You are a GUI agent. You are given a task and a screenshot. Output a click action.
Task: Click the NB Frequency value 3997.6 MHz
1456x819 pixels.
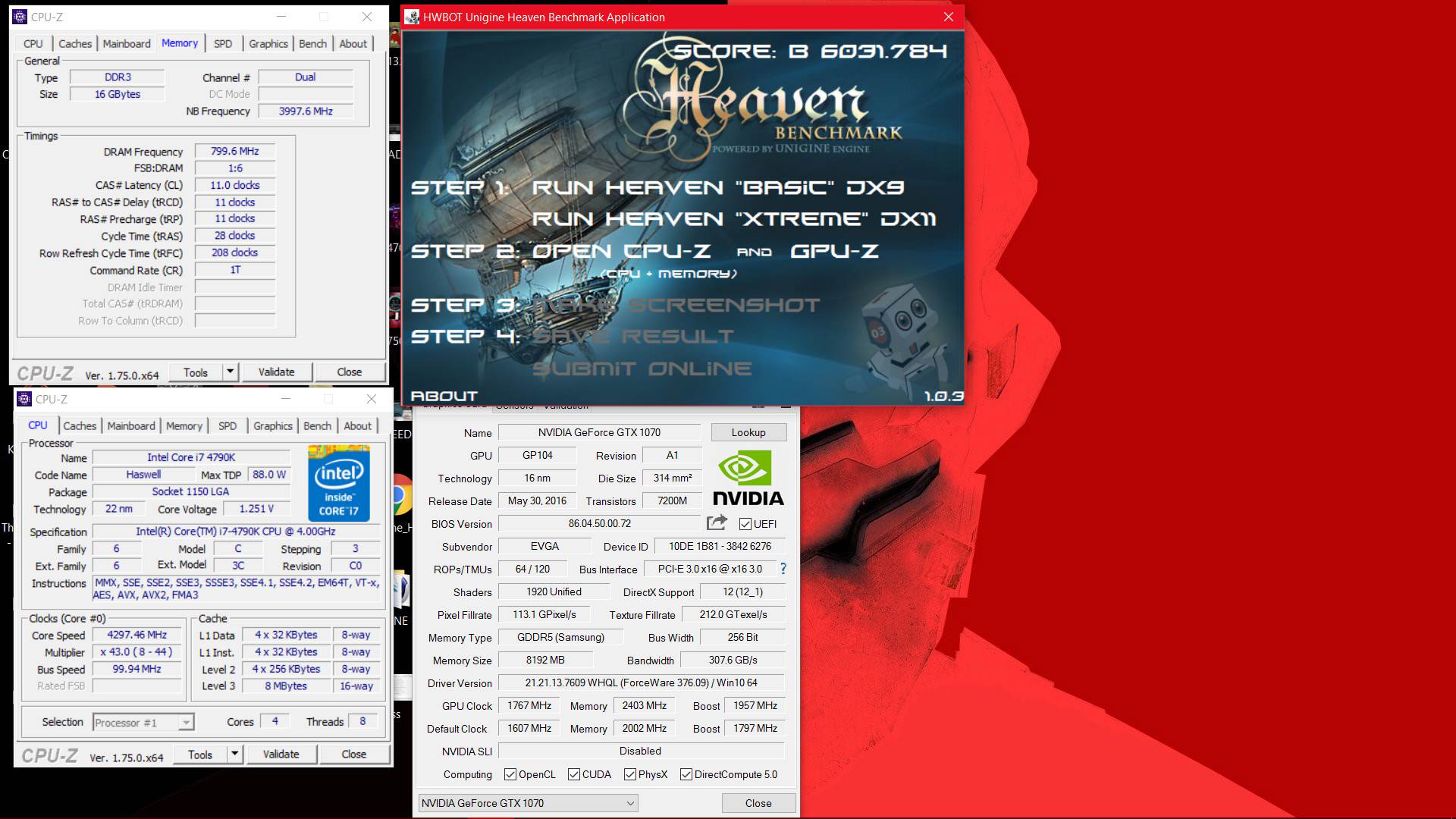click(306, 111)
